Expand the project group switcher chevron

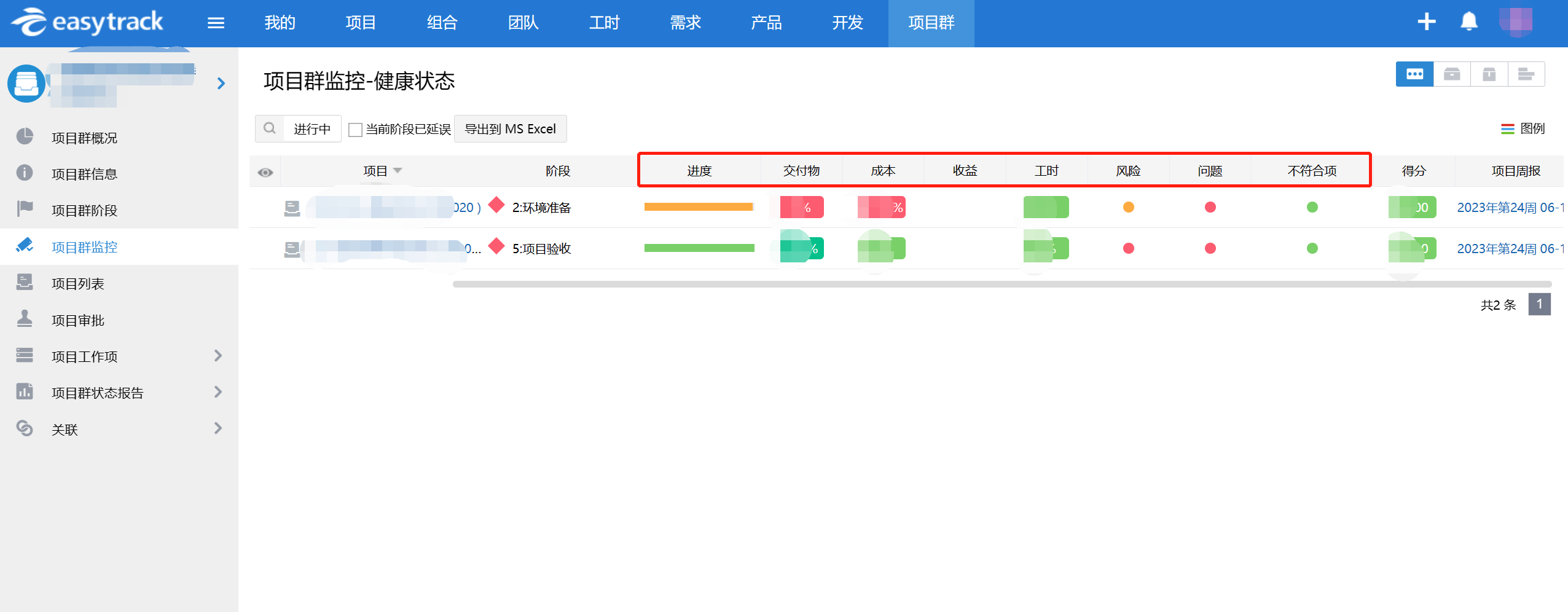point(221,83)
